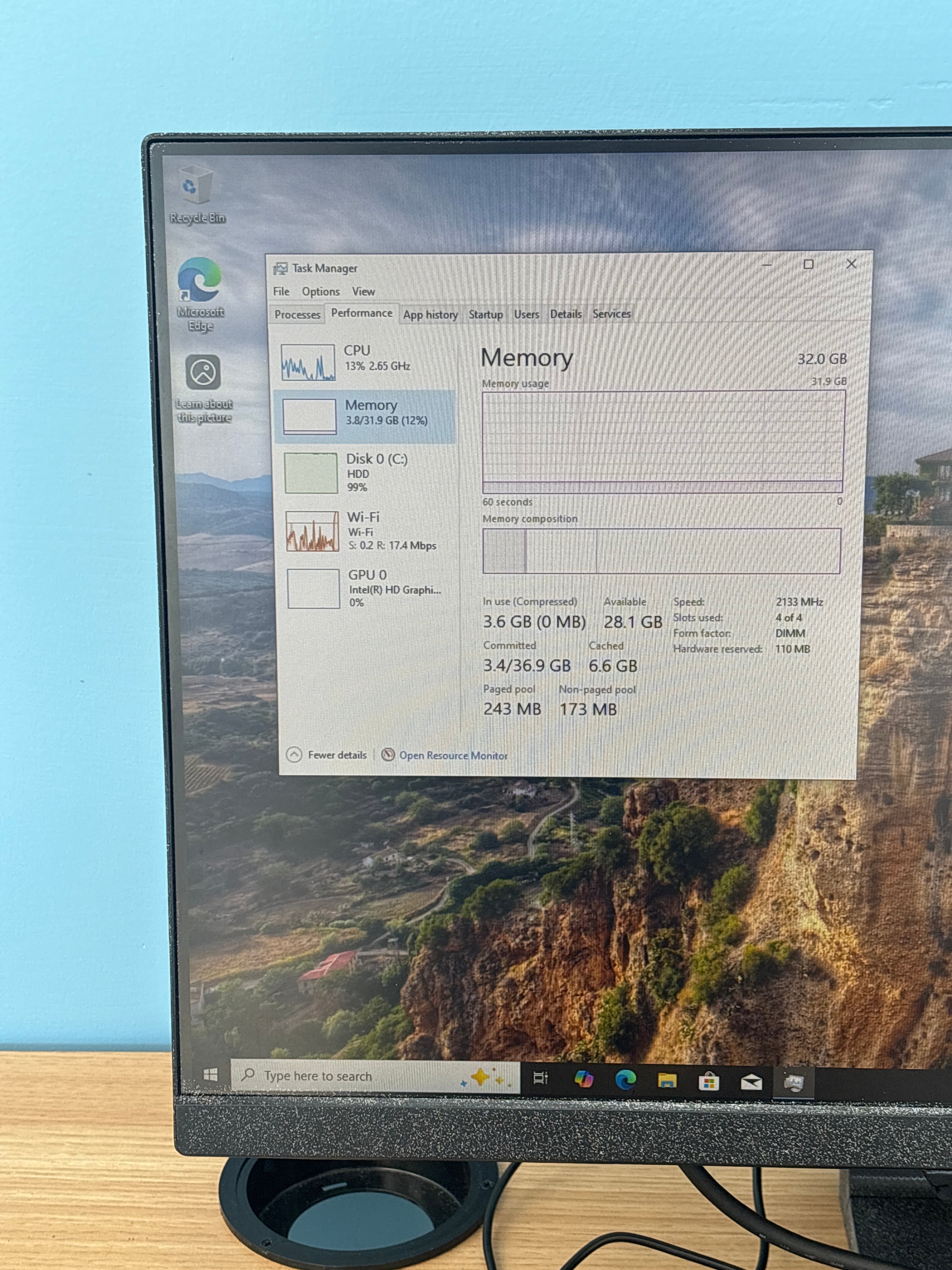Click the '32.0 GB' total memory label
The width and height of the screenshot is (952, 1270).
822,359
